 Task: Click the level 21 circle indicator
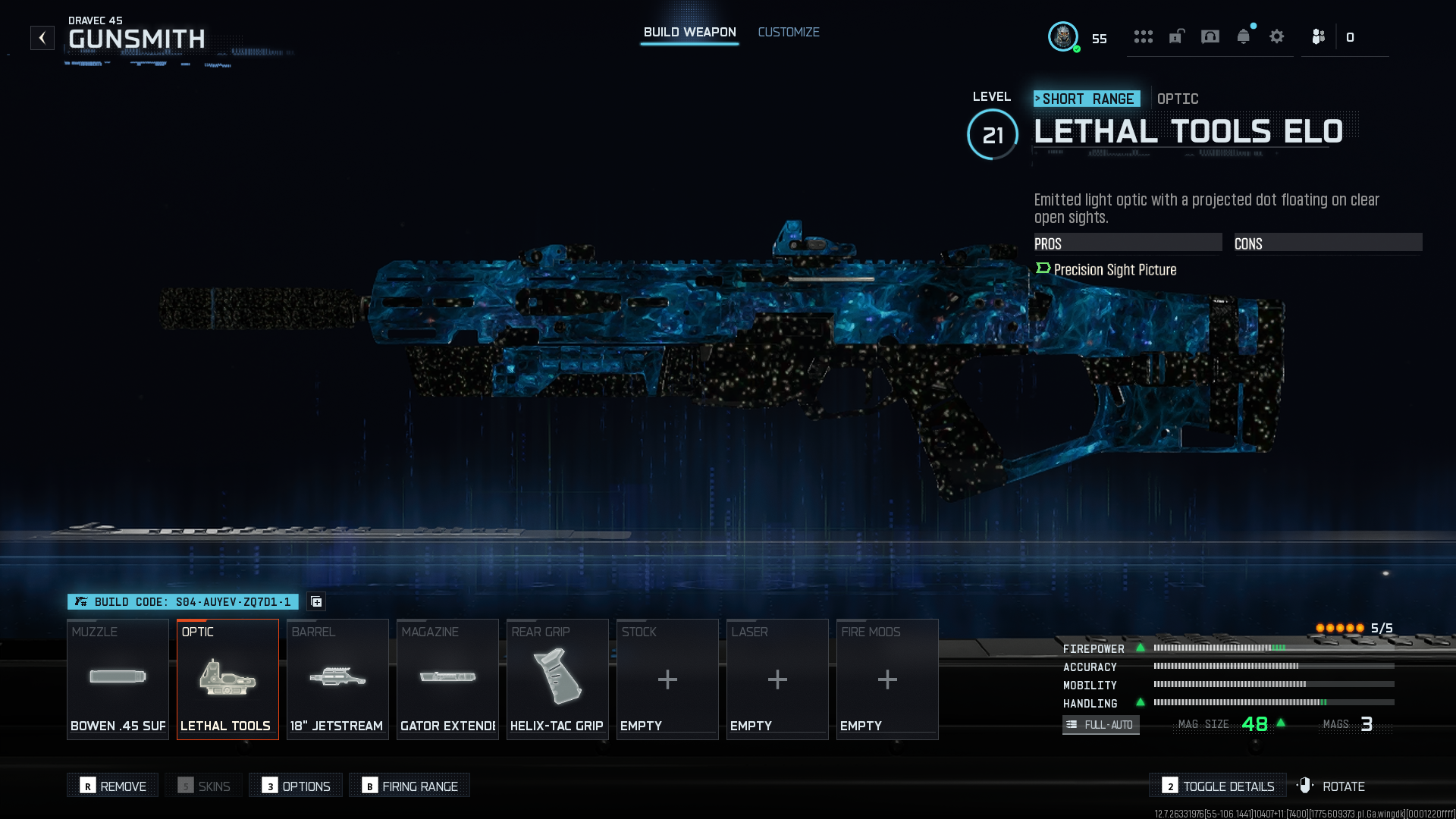993,135
